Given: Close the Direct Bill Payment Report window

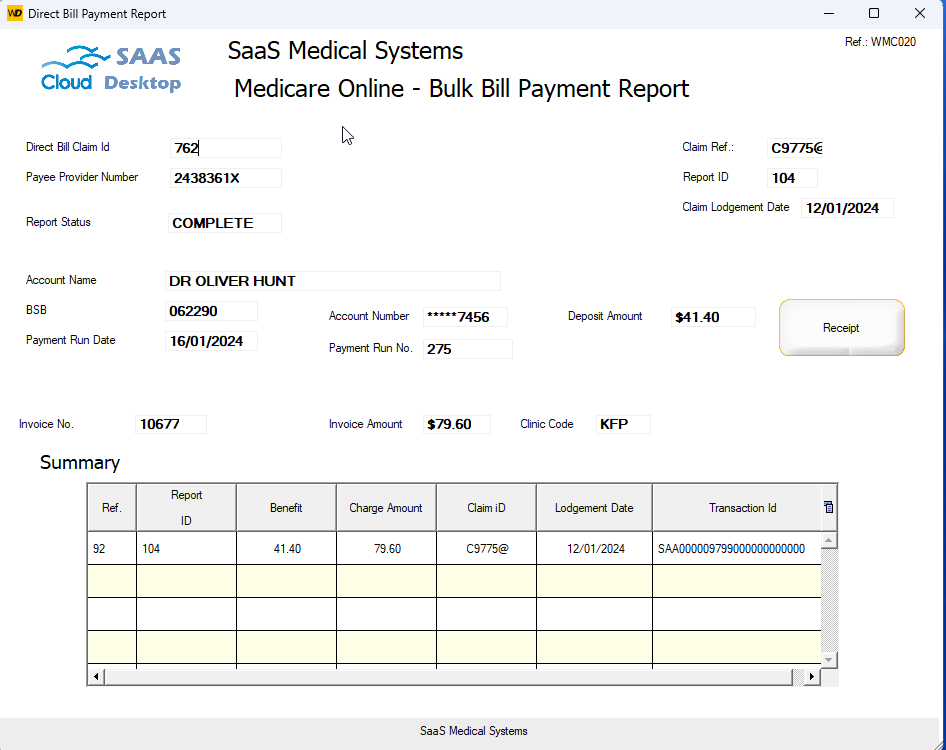Looking at the screenshot, I should point(919,13).
